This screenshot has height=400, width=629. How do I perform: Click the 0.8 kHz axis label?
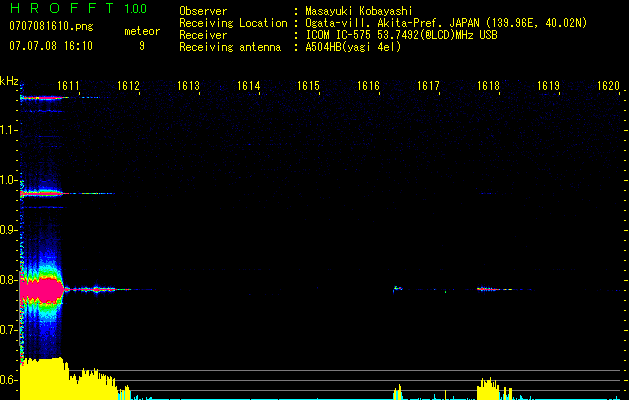[x=8, y=280]
